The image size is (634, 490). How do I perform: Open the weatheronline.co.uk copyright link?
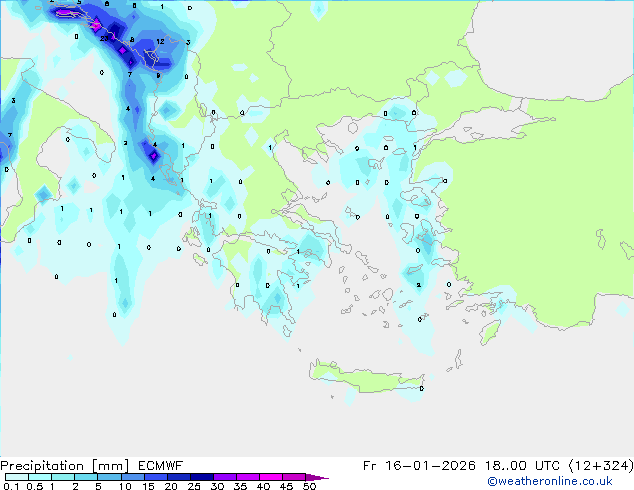549,481
